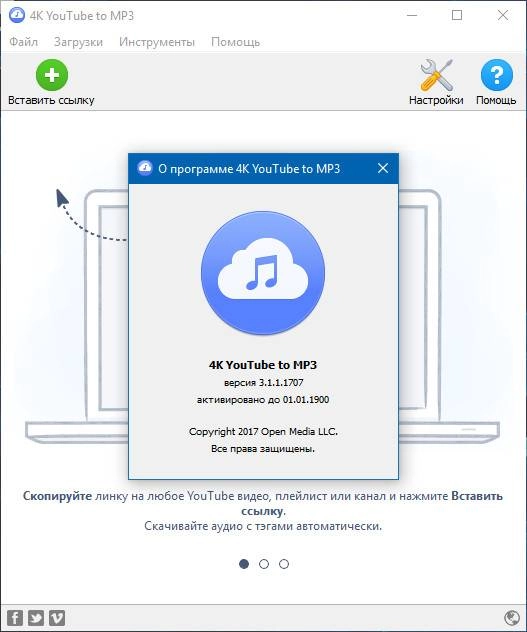The width and height of the screenshot is (527, 632).
Task: Close the main 4K YouTube to MP3 window
Action: click(502, 15)
